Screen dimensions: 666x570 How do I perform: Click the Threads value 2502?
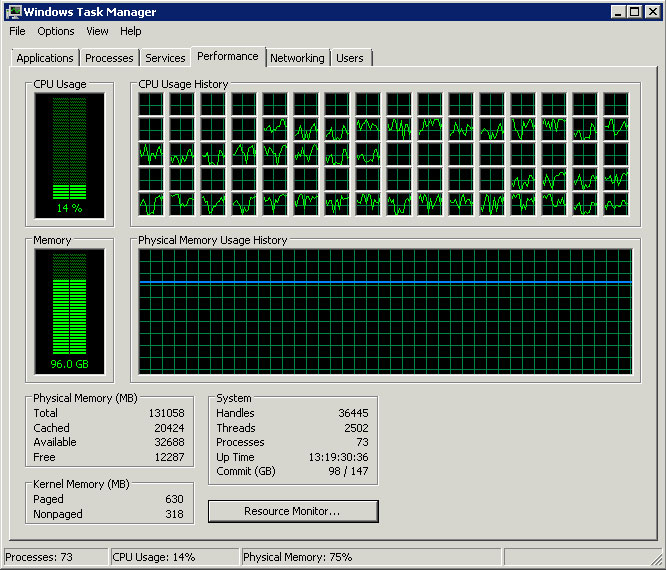[356, 428]
